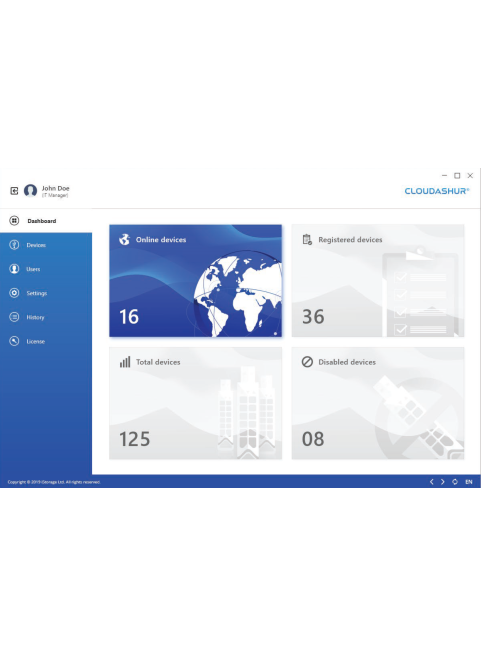
Task: Open the Settings gear icon in the sidebar
Action: (14, 293)
